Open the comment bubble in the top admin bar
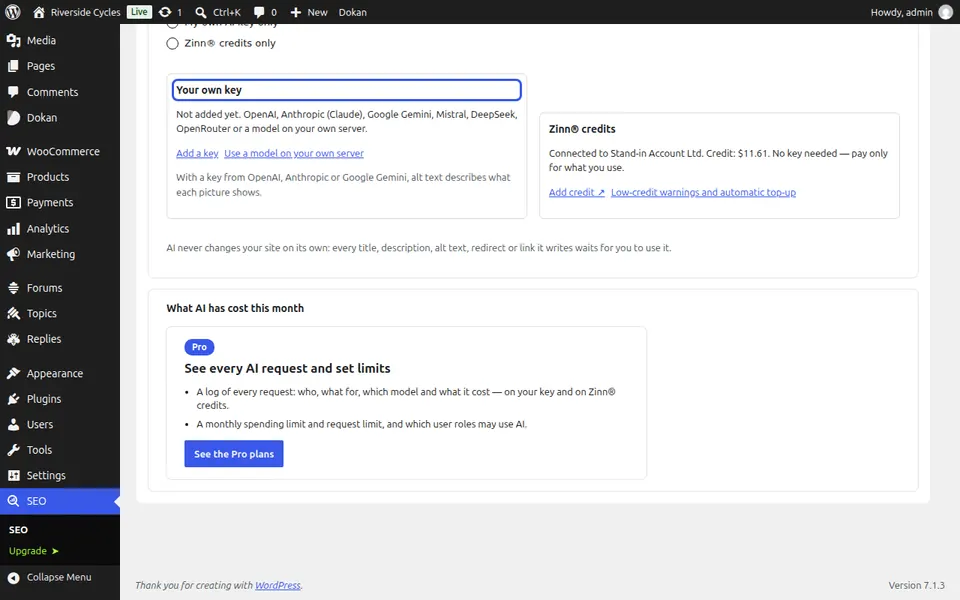This screenshot has width=960, height=600. (x=259, y=12)
